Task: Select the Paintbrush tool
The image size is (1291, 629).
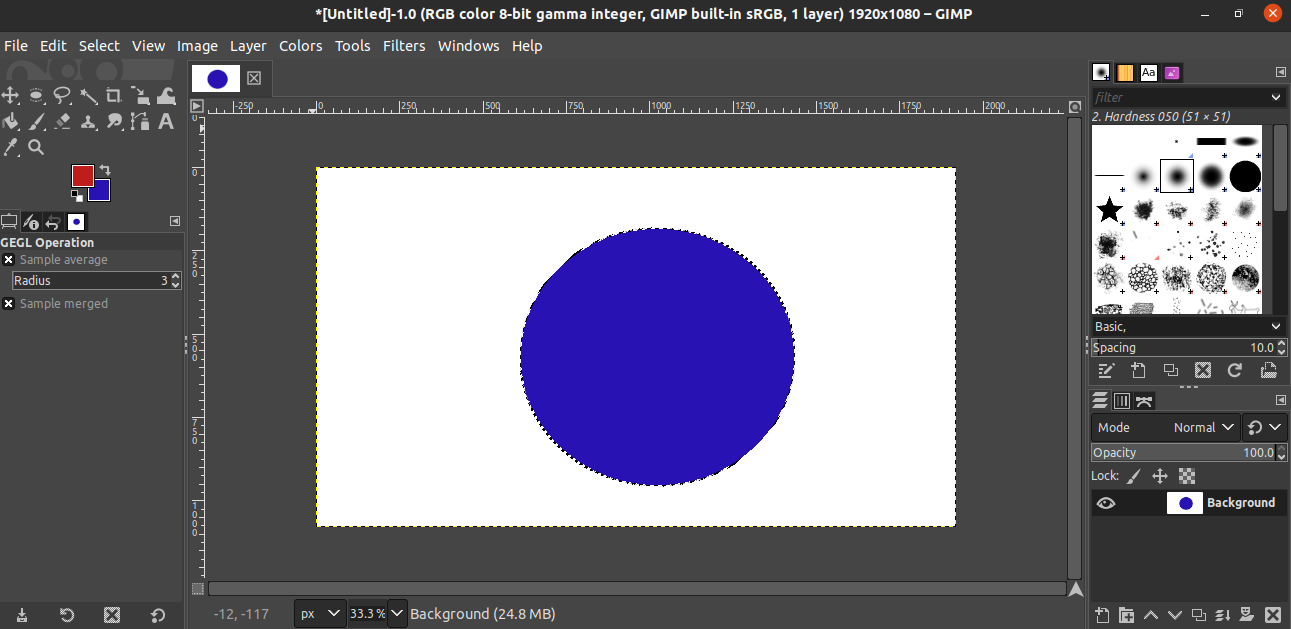Action: (36, 122)
